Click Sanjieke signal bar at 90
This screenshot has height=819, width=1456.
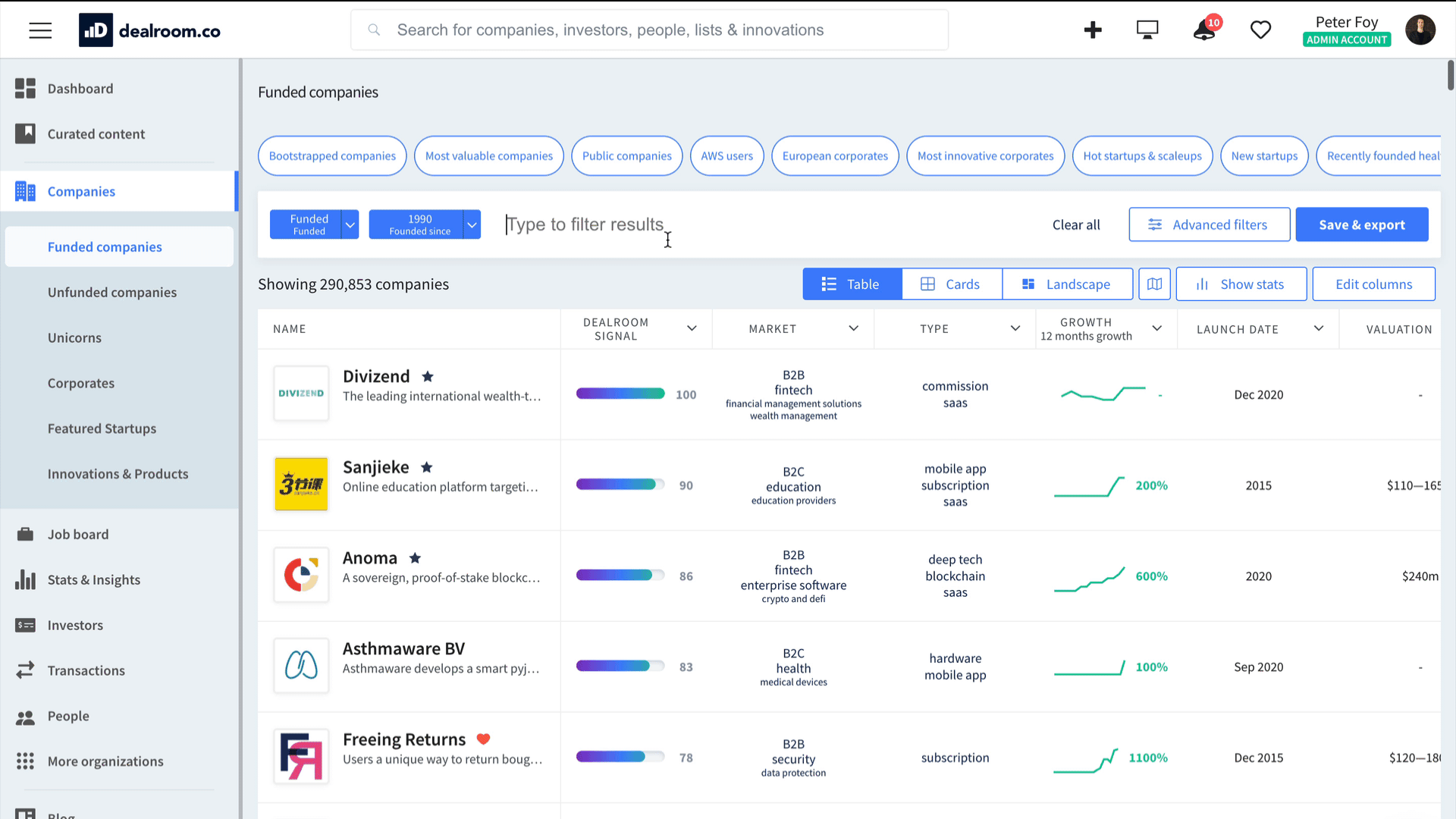click(620, 484)
